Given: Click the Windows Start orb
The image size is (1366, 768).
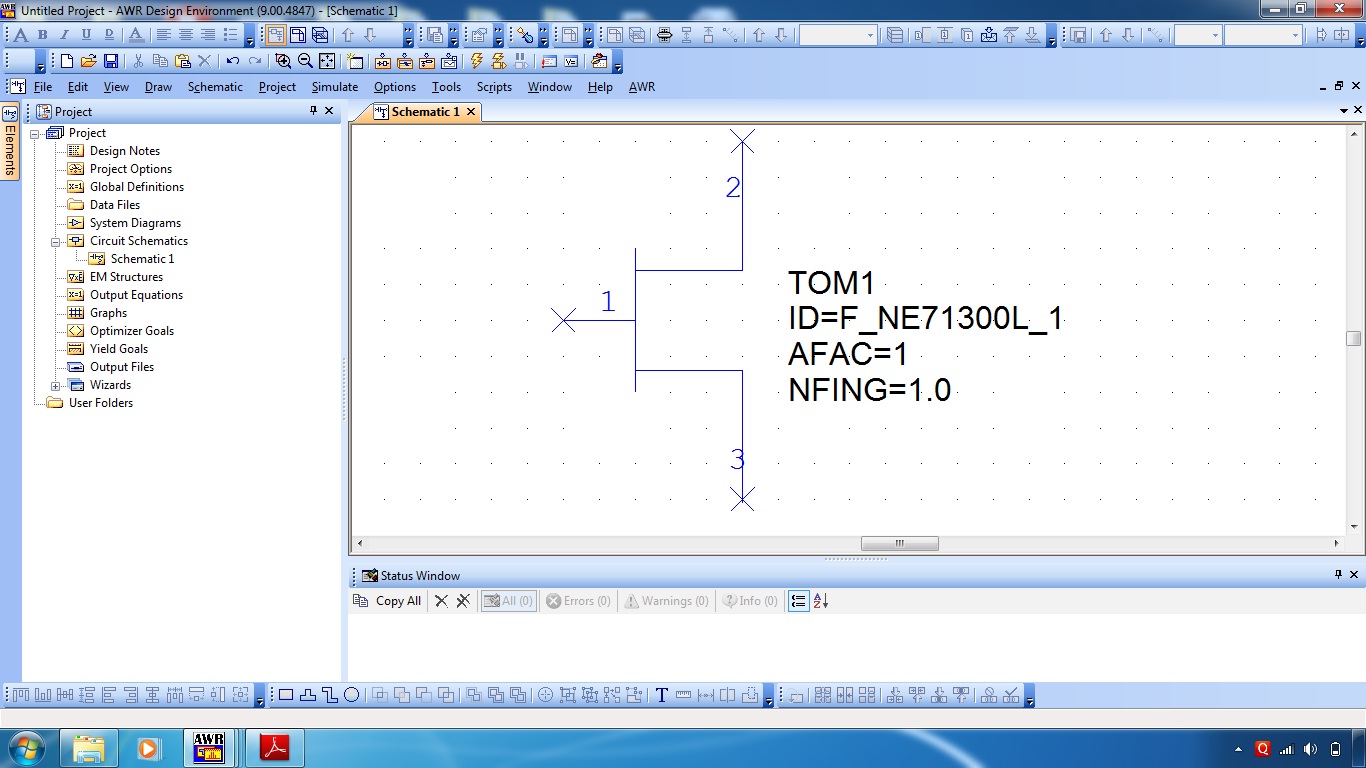Looking at the screenshot, I should [x=26, y=748].
